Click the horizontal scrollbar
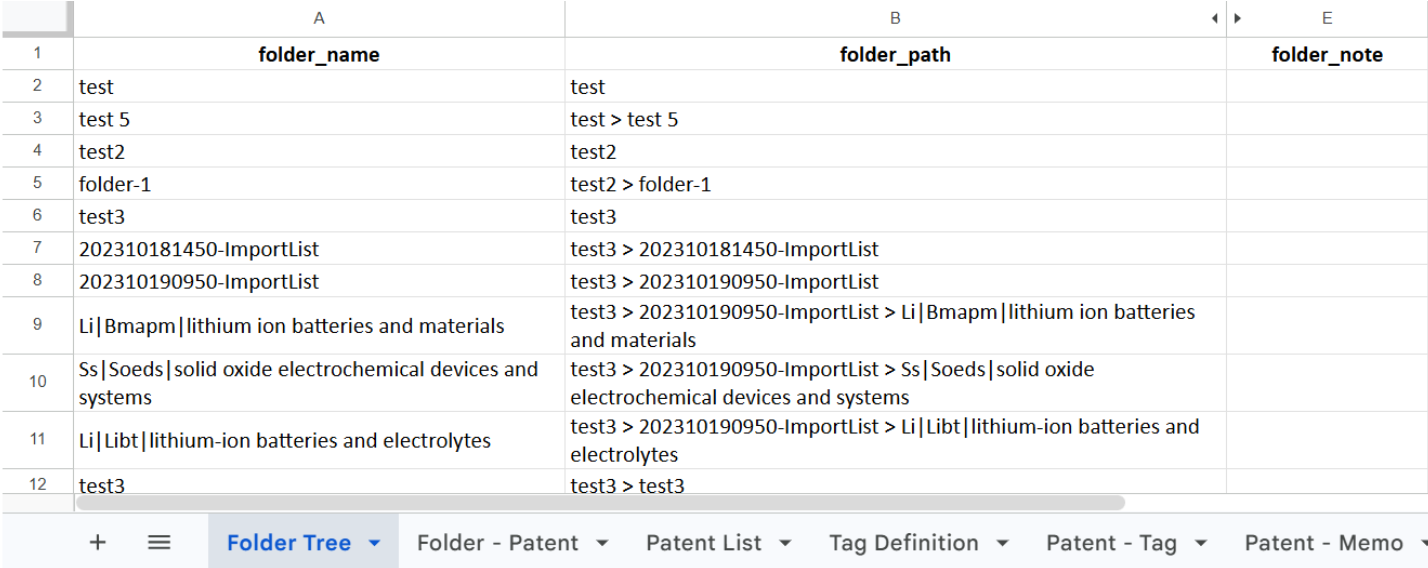 (600, 502)
